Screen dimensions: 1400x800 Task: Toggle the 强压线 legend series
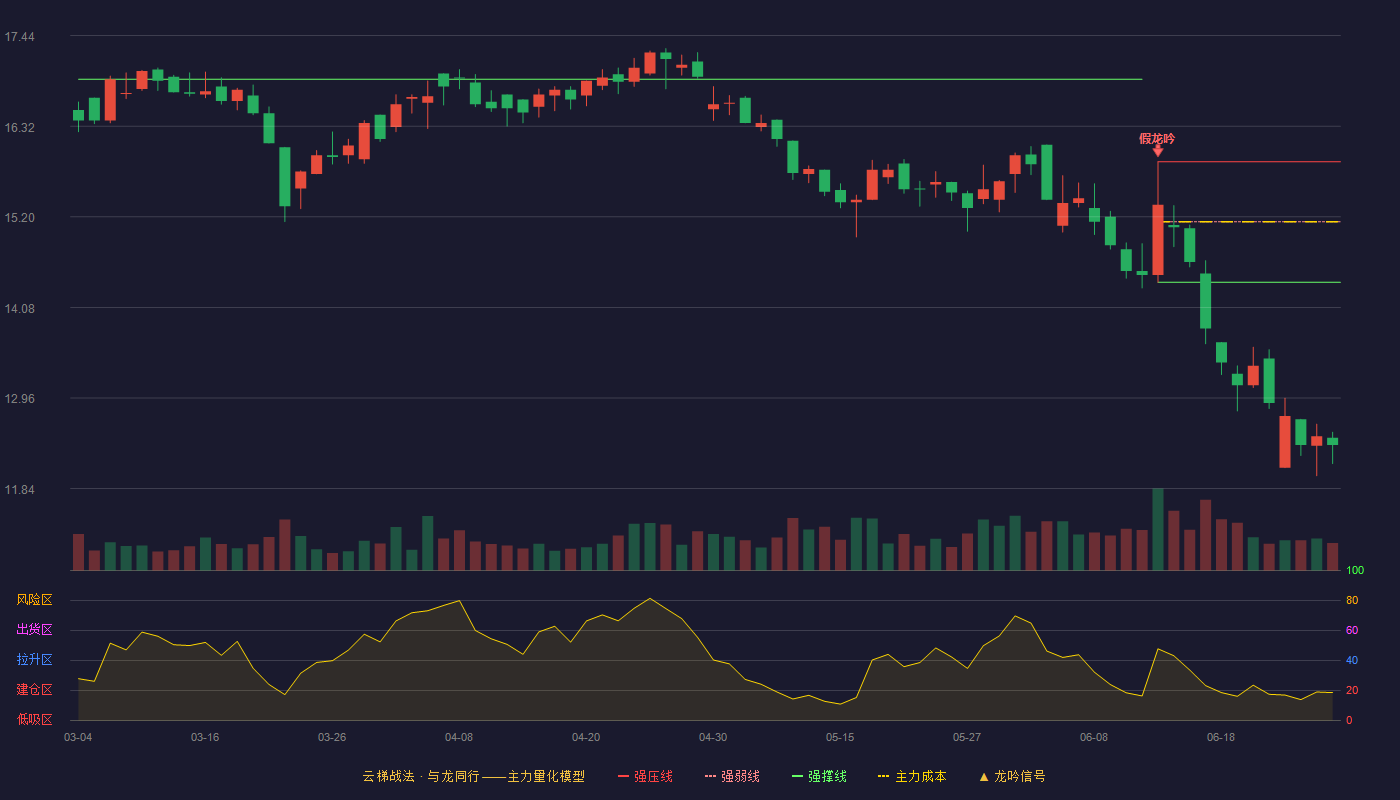click(645, 776)
